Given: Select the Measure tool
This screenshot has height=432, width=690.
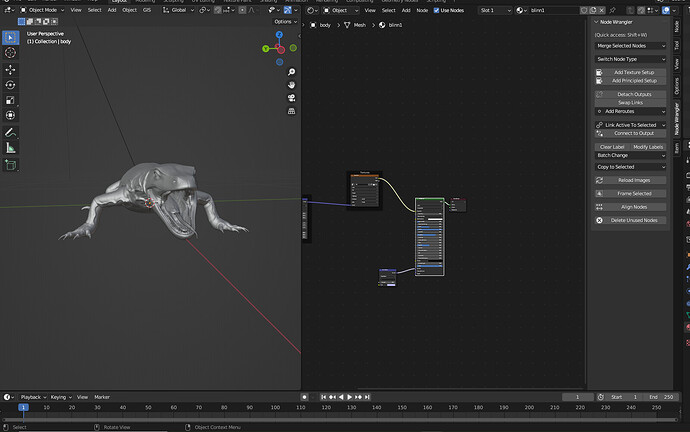Looking at the screenshot, I should coord(10,148).
